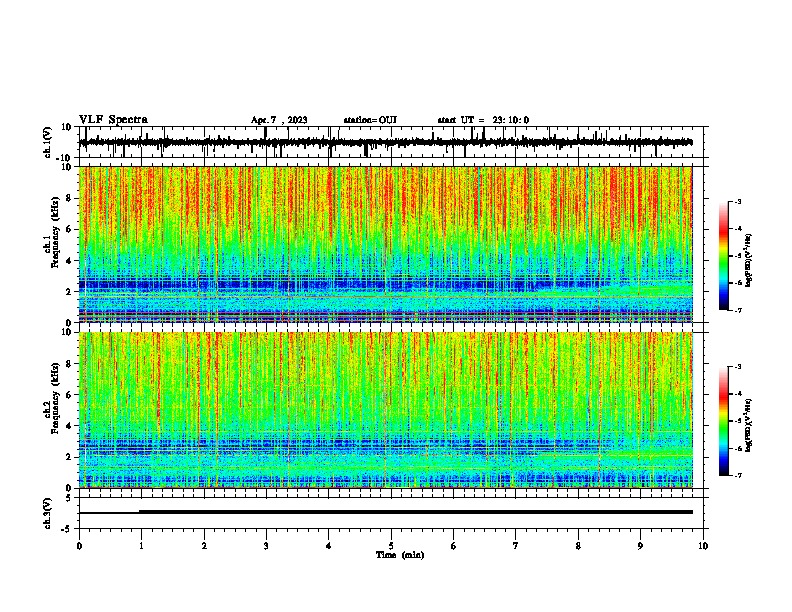Click time axis tick label "7"
The width and height of the screenshot is (792, 612).
point(516,546)
